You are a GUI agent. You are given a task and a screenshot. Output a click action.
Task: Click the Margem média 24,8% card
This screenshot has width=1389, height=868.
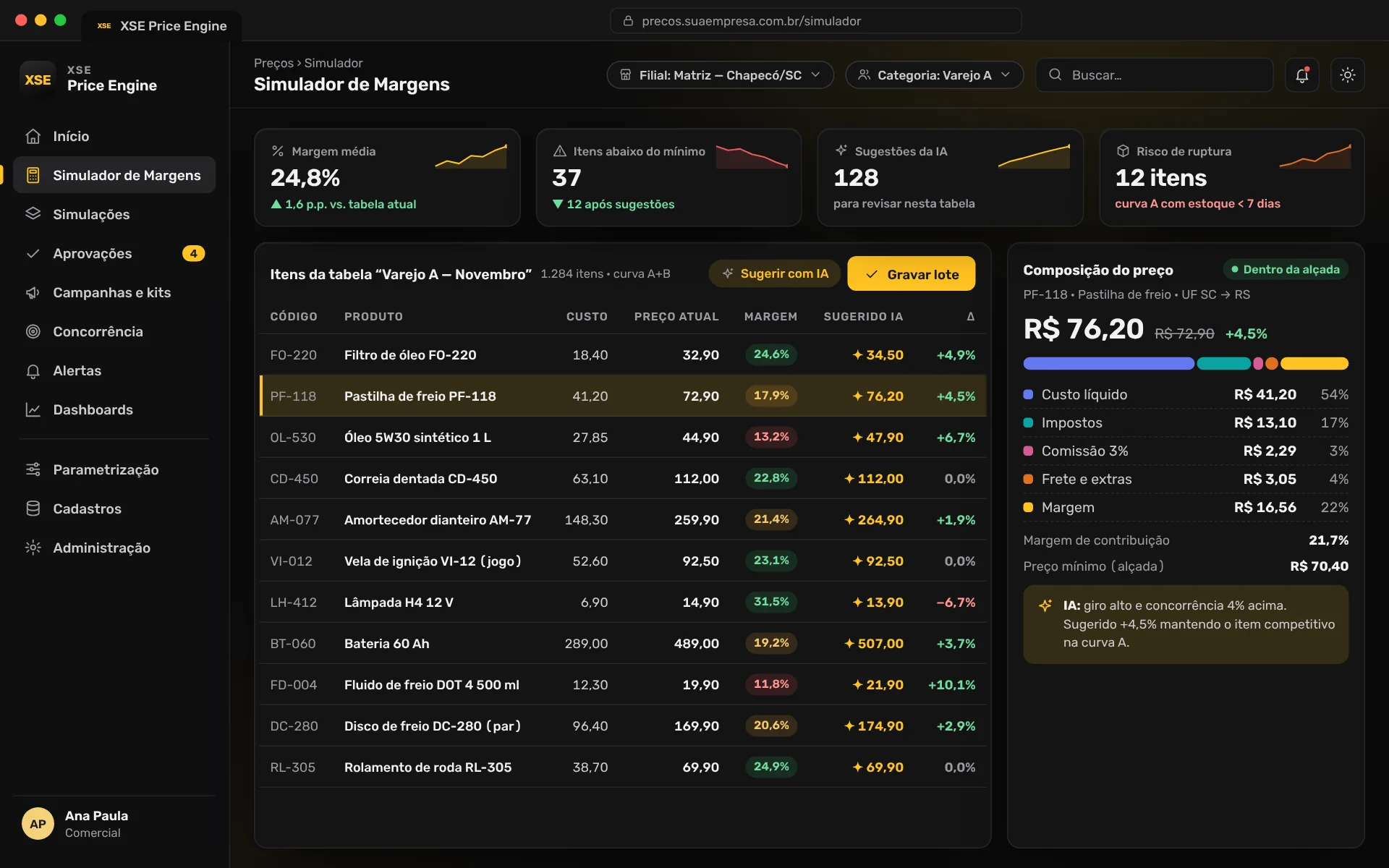(387, 177)
